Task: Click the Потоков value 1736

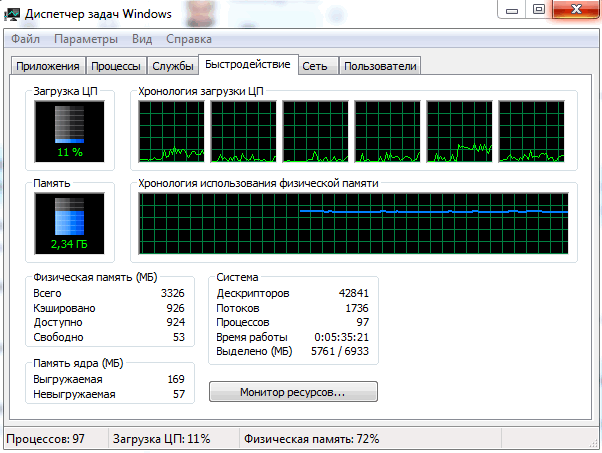Action: tap(357, 308)
